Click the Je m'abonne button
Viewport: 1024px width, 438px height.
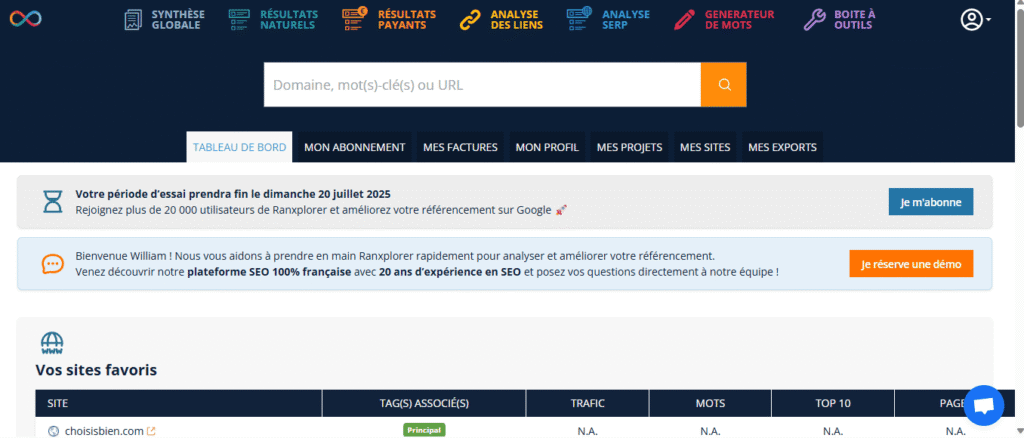click(931, 202)
